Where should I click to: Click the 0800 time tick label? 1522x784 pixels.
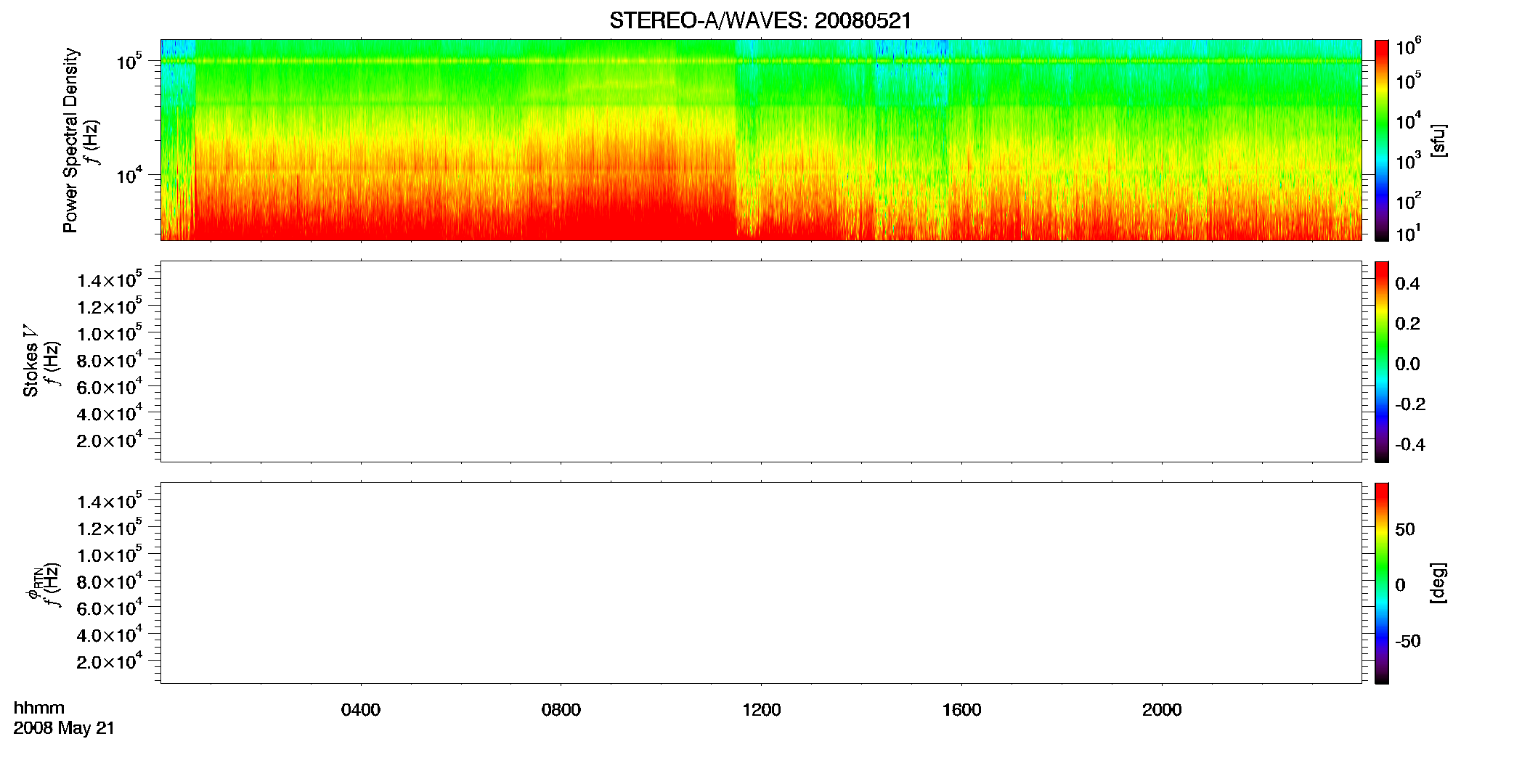pos(561,710)
